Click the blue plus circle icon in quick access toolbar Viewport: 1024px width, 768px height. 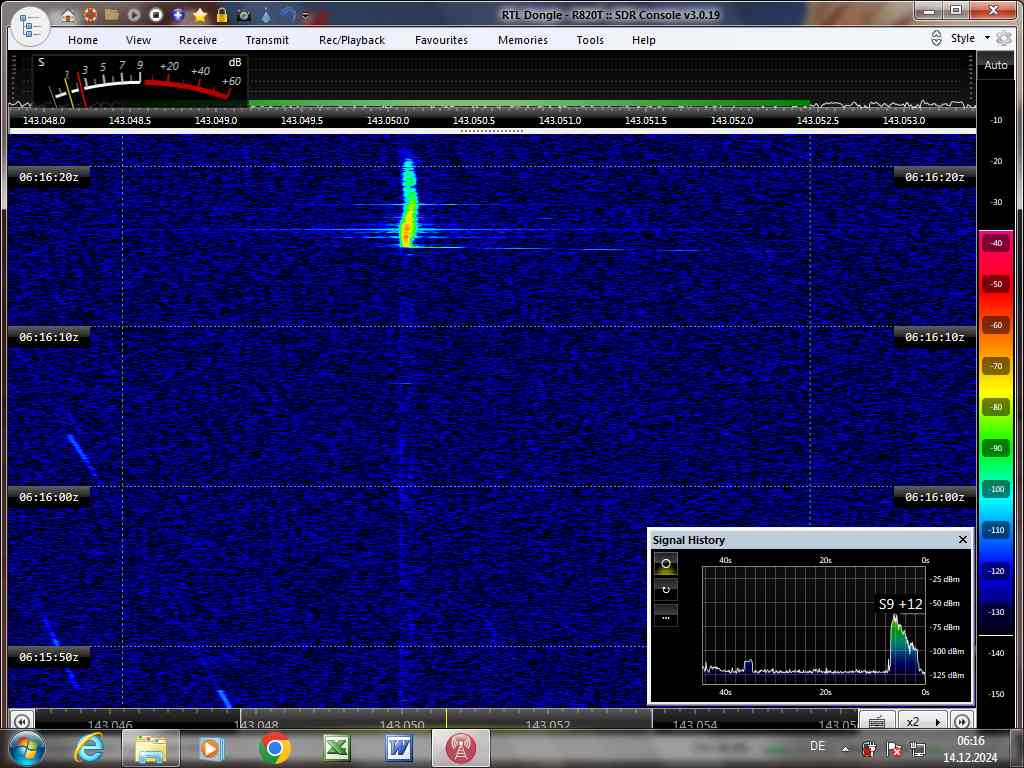178,14
